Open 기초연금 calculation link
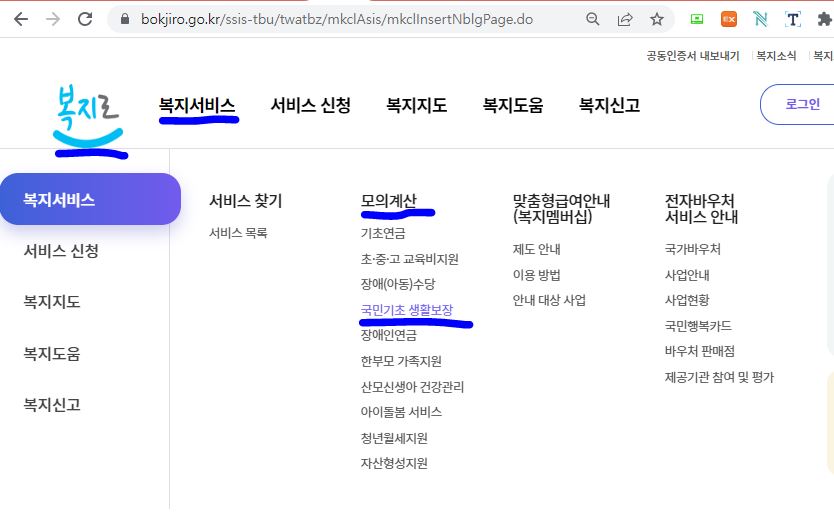 click(x=383, y=233)
